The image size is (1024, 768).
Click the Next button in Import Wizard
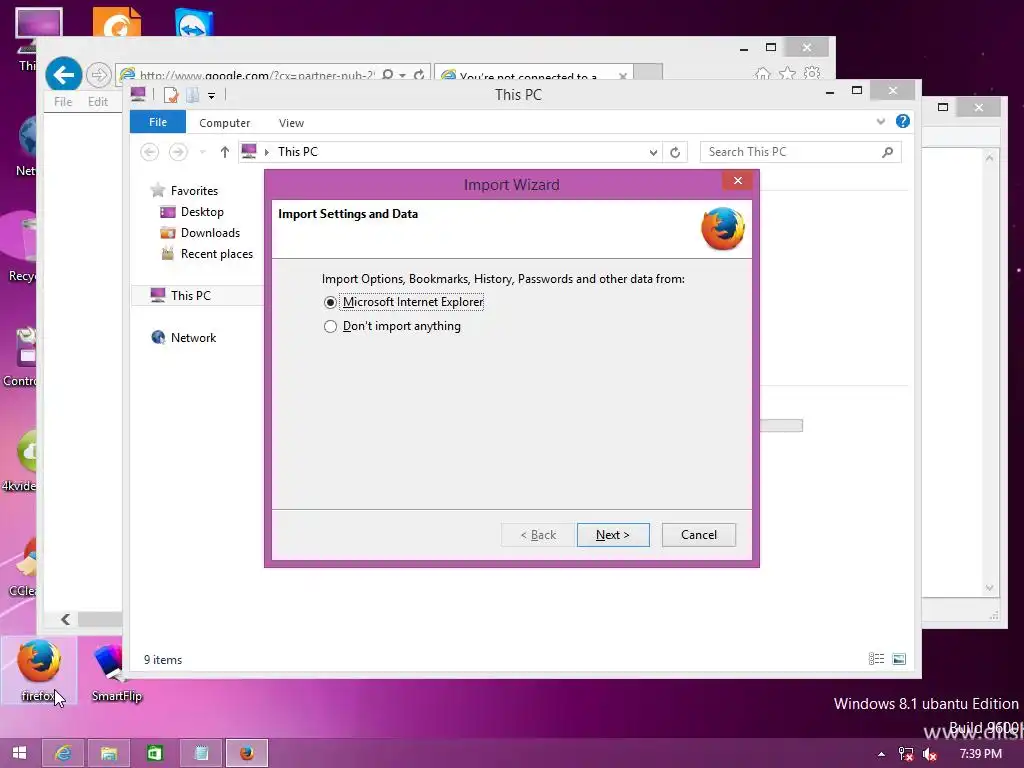[x=613, y=535]
